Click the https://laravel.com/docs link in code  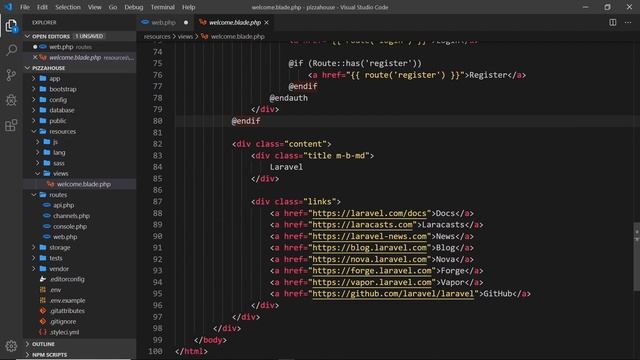click(x=369, y=213)
